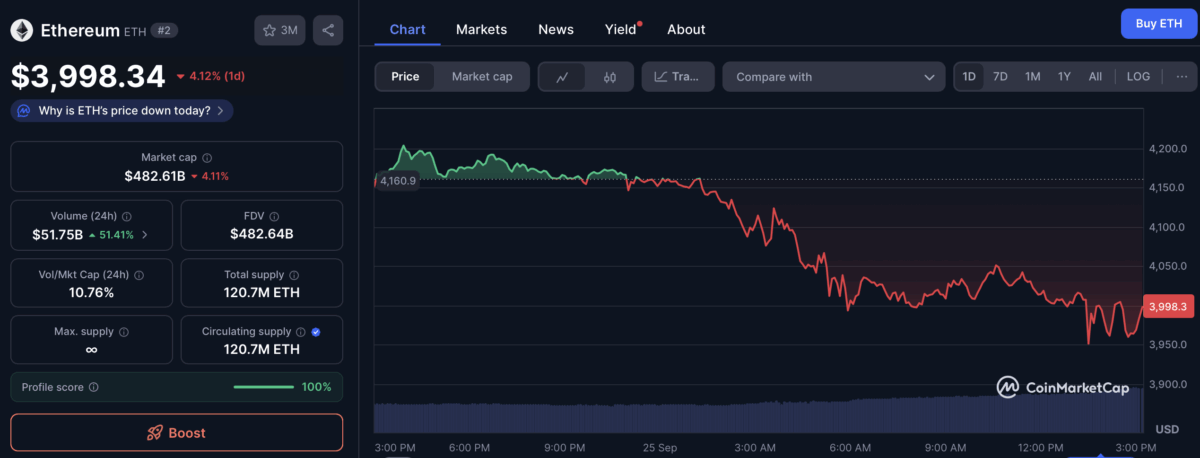Click the Ethereum logo icon
The height and width of the screenshot is (458, 1200).
(x=21, y=31)
